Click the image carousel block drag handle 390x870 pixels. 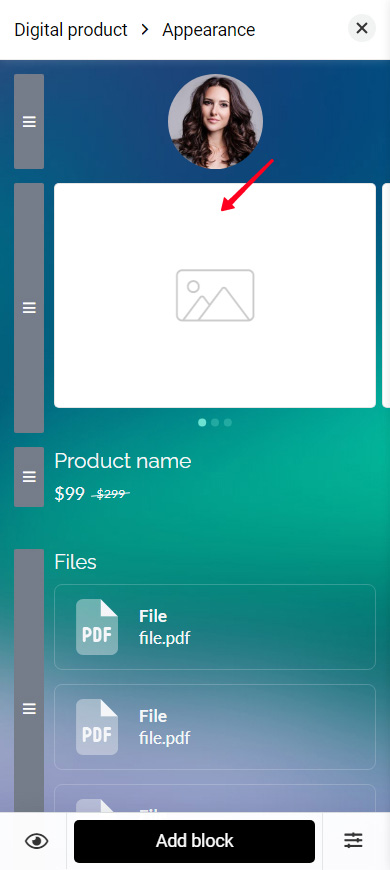coord(29,308)
